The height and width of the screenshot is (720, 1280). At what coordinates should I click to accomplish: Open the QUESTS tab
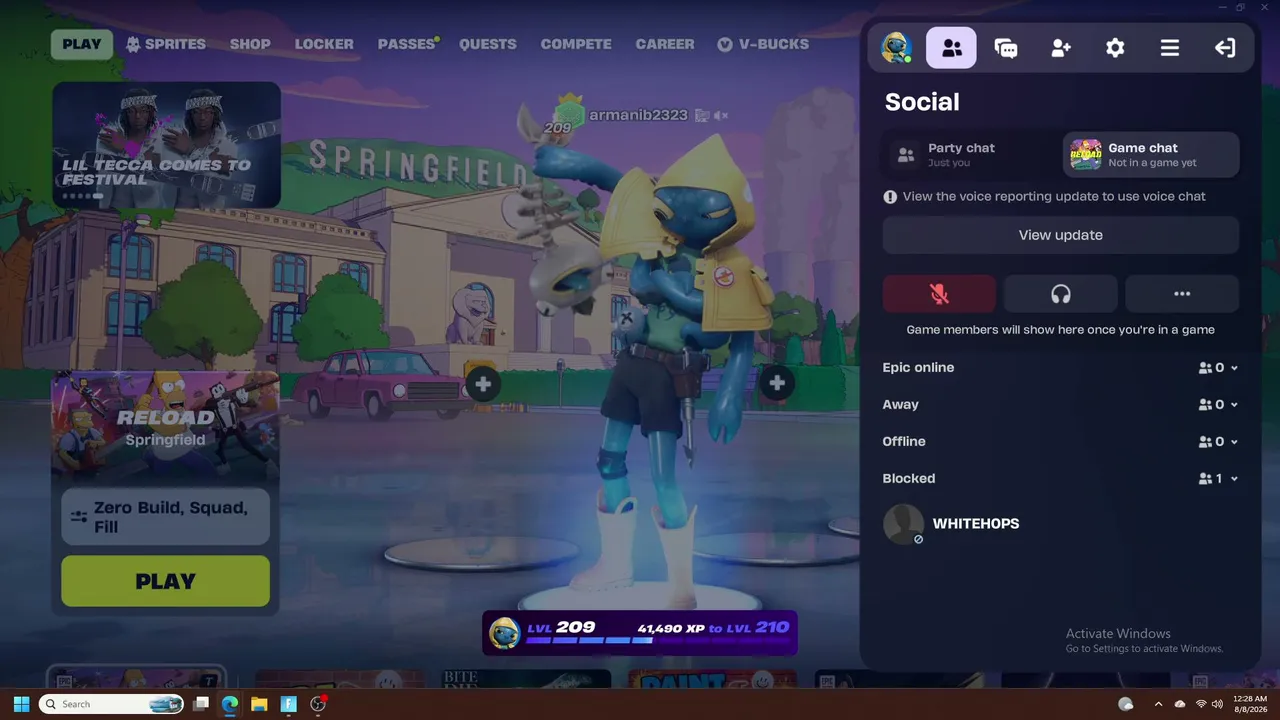point(488,44)
